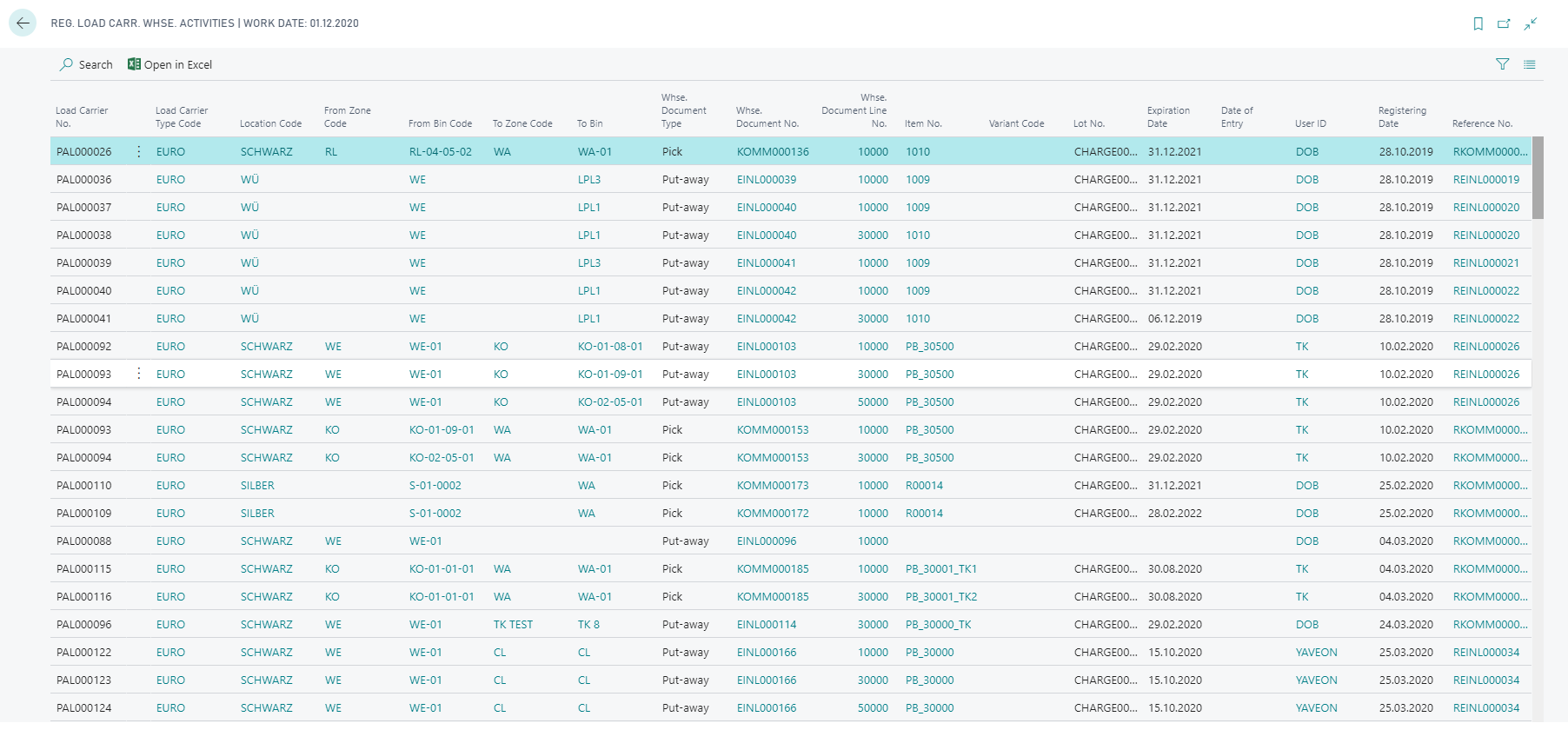This screenshot has height=730, width=1568.
Task: Open reference link REINL000019
Action: 1486,180
